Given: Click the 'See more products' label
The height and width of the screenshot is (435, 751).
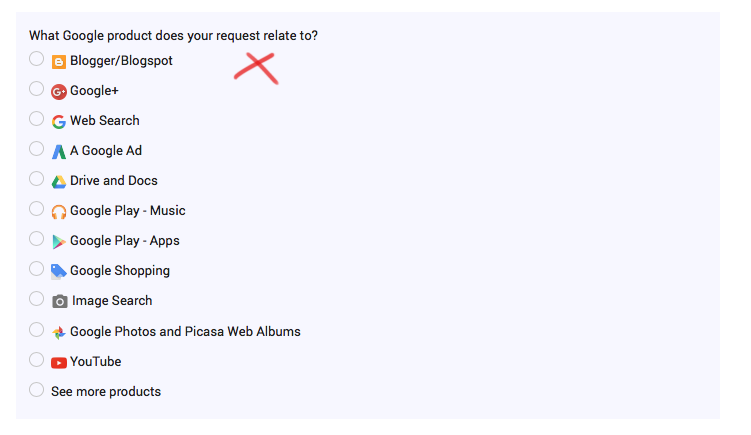Looking at the screenshot, I should coord(106,392).
